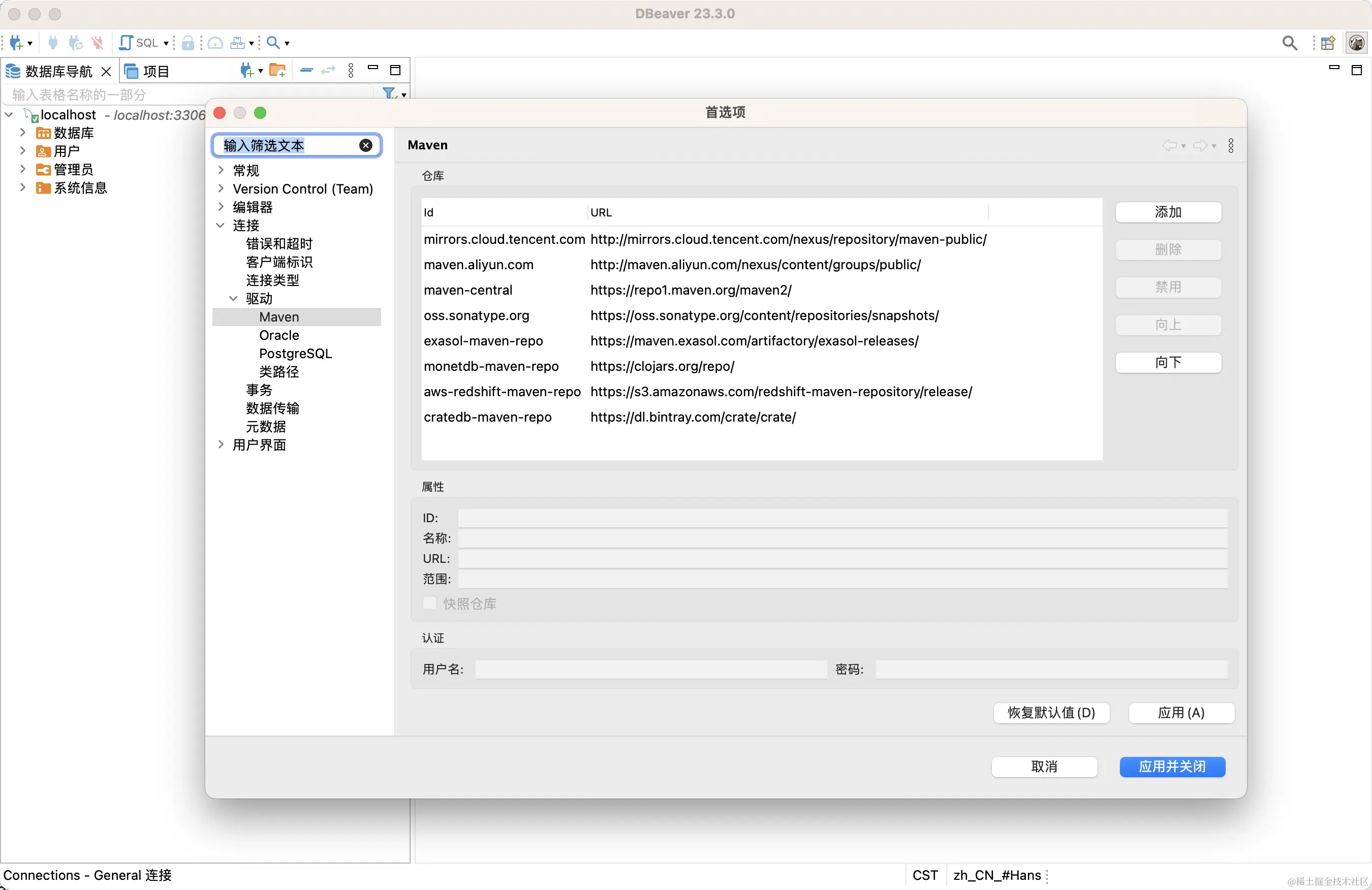Click the collapse all icon in navigator
1372x890 pixels.
(x=307, y=70)
